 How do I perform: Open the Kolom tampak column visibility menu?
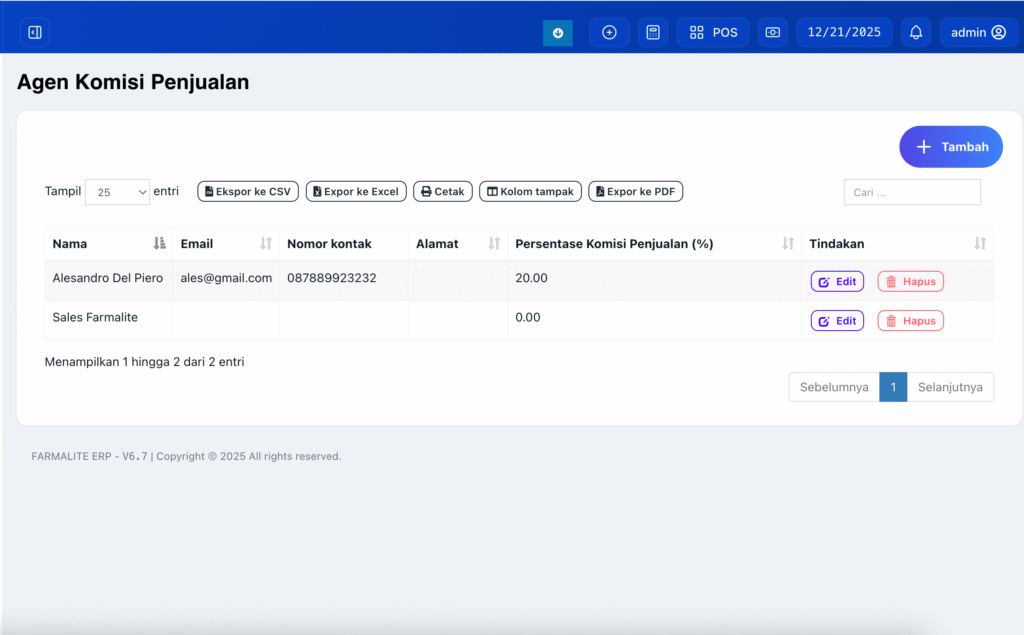[x=530, y=191]
